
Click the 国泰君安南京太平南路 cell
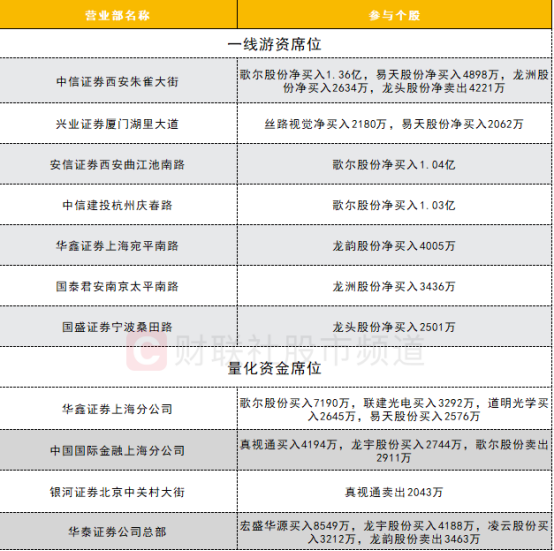coord(118,286)
